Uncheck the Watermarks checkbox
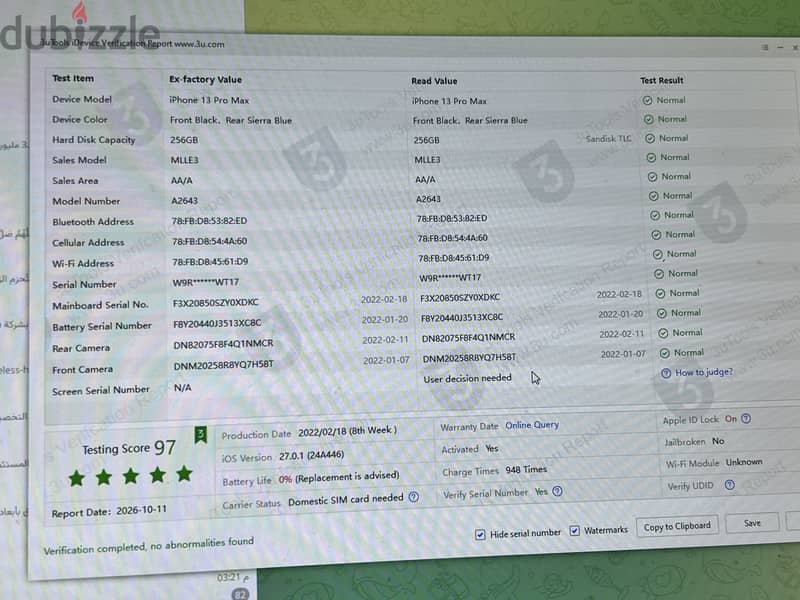Screen dimensions: 800x600 [x=574, y=531]
